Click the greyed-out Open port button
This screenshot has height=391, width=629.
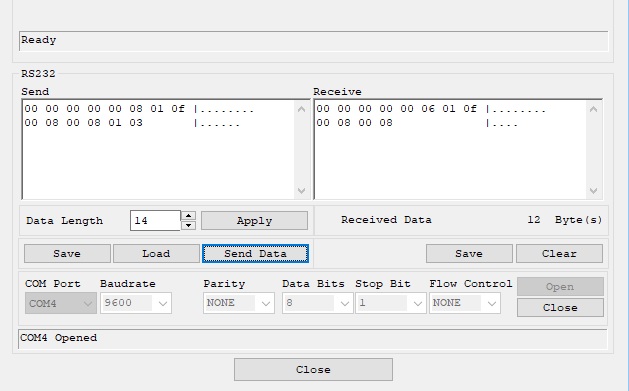(560, 287)
